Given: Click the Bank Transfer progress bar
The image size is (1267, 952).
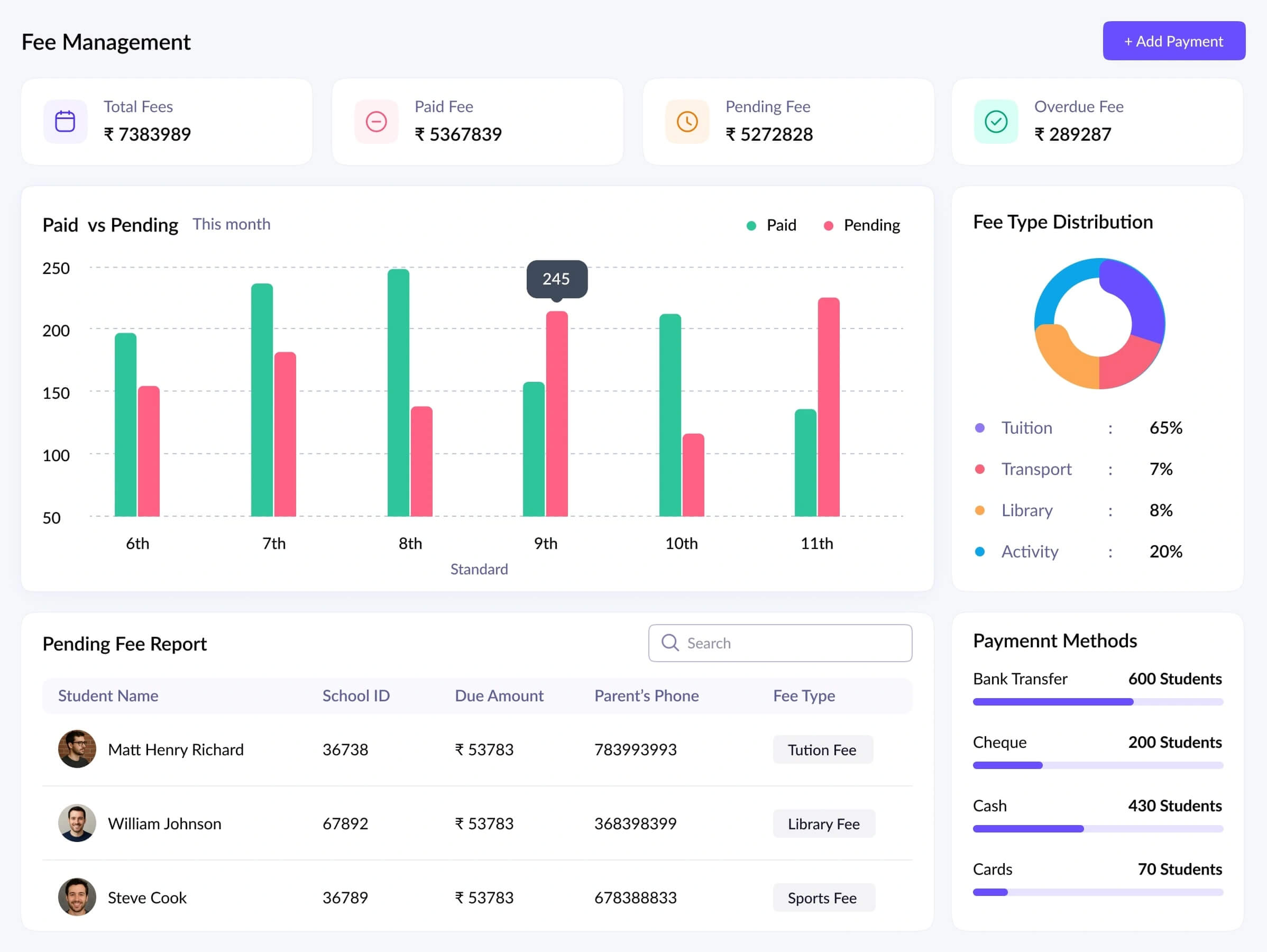Looking at the screenshot, I should click(x=1097, y=702).
